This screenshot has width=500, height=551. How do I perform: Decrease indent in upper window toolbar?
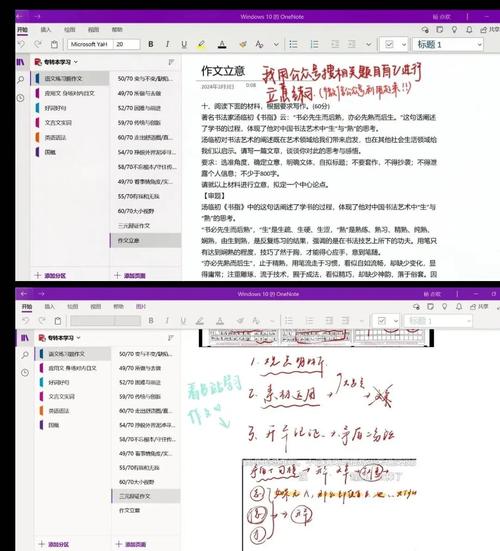335,44
